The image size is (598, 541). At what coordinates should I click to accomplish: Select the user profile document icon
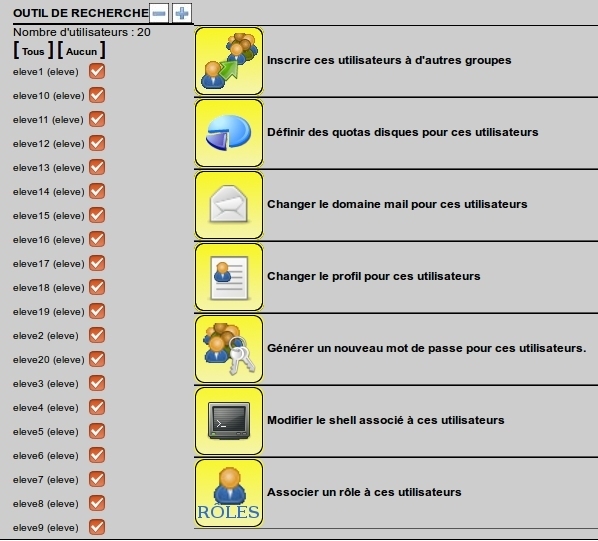229,277
